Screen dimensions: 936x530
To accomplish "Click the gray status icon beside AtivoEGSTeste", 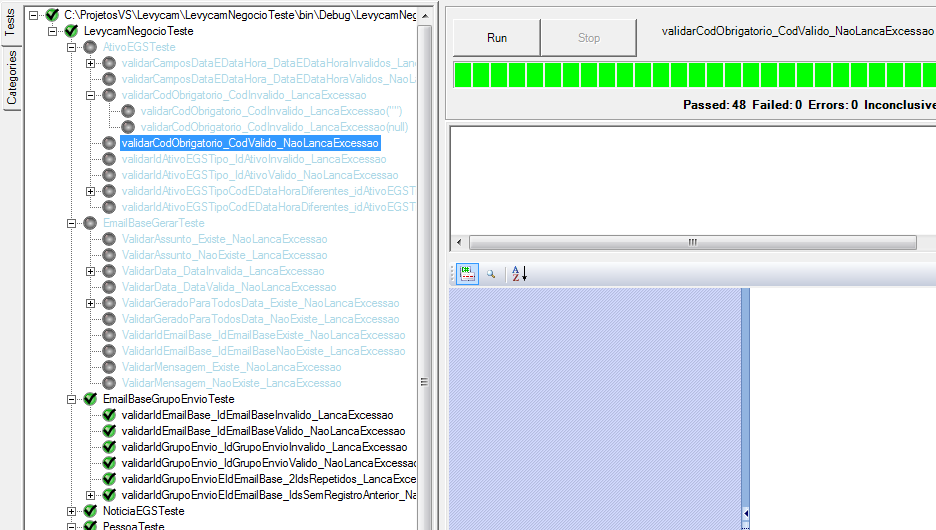I will (x=90, y=47).
